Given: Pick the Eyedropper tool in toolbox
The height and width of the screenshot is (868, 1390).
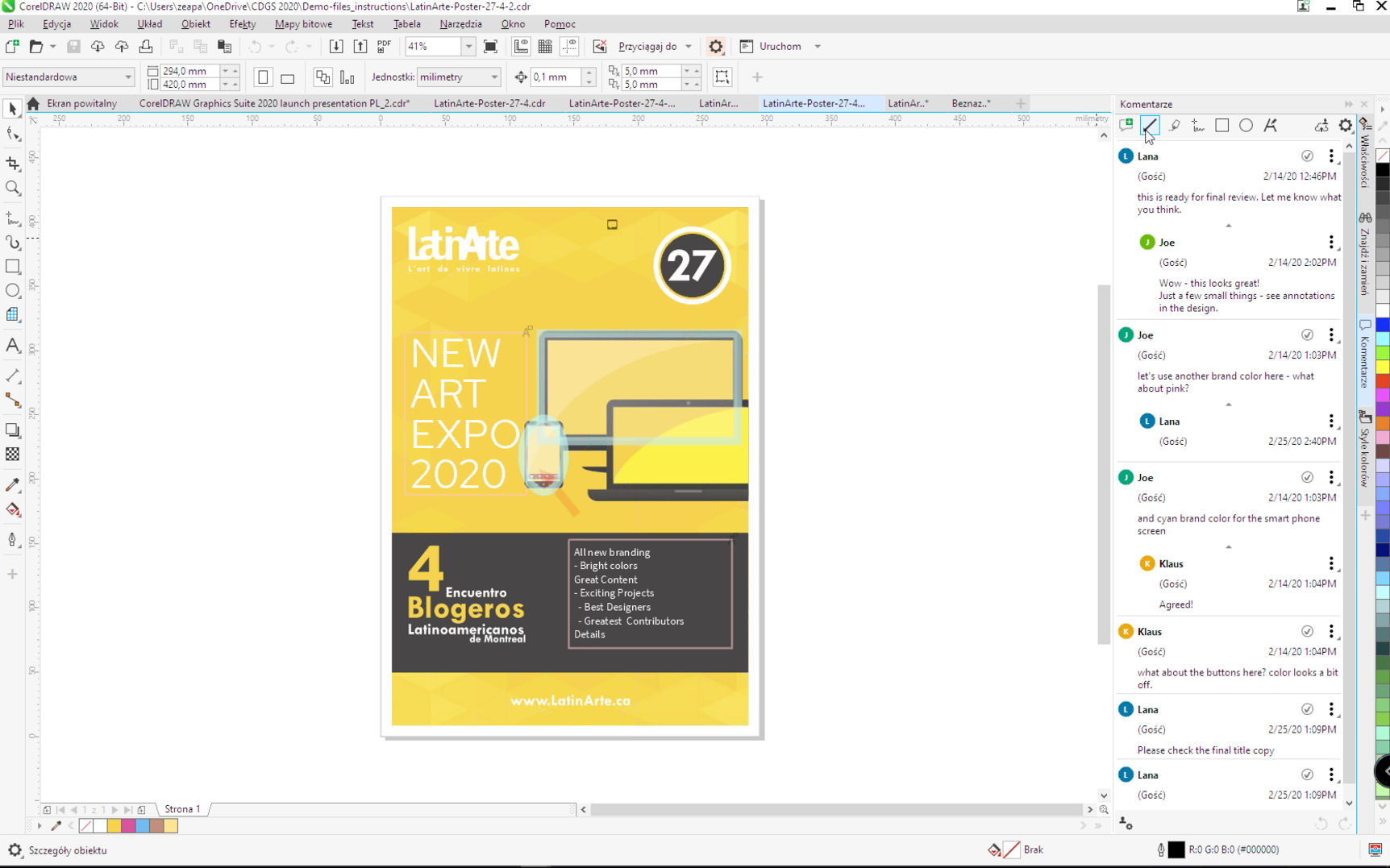Looking at the screenshot, I should (13, 484).
